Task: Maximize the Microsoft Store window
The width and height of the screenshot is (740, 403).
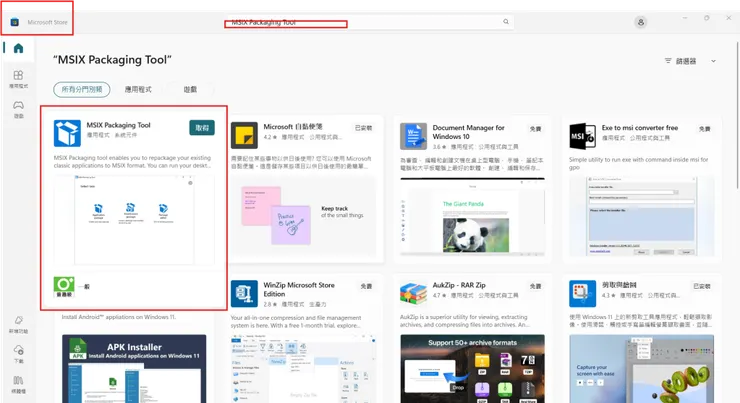Action: [706, 17]
